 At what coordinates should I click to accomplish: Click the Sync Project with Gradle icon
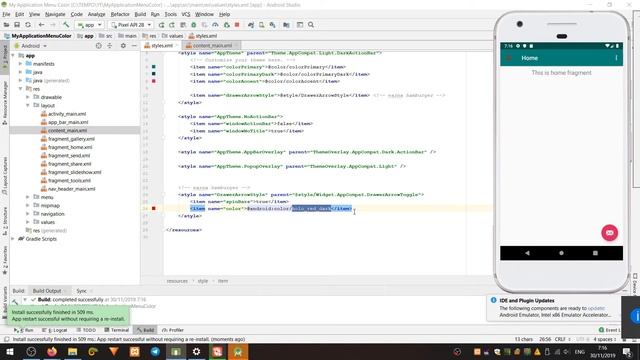(x=251, y=25)
